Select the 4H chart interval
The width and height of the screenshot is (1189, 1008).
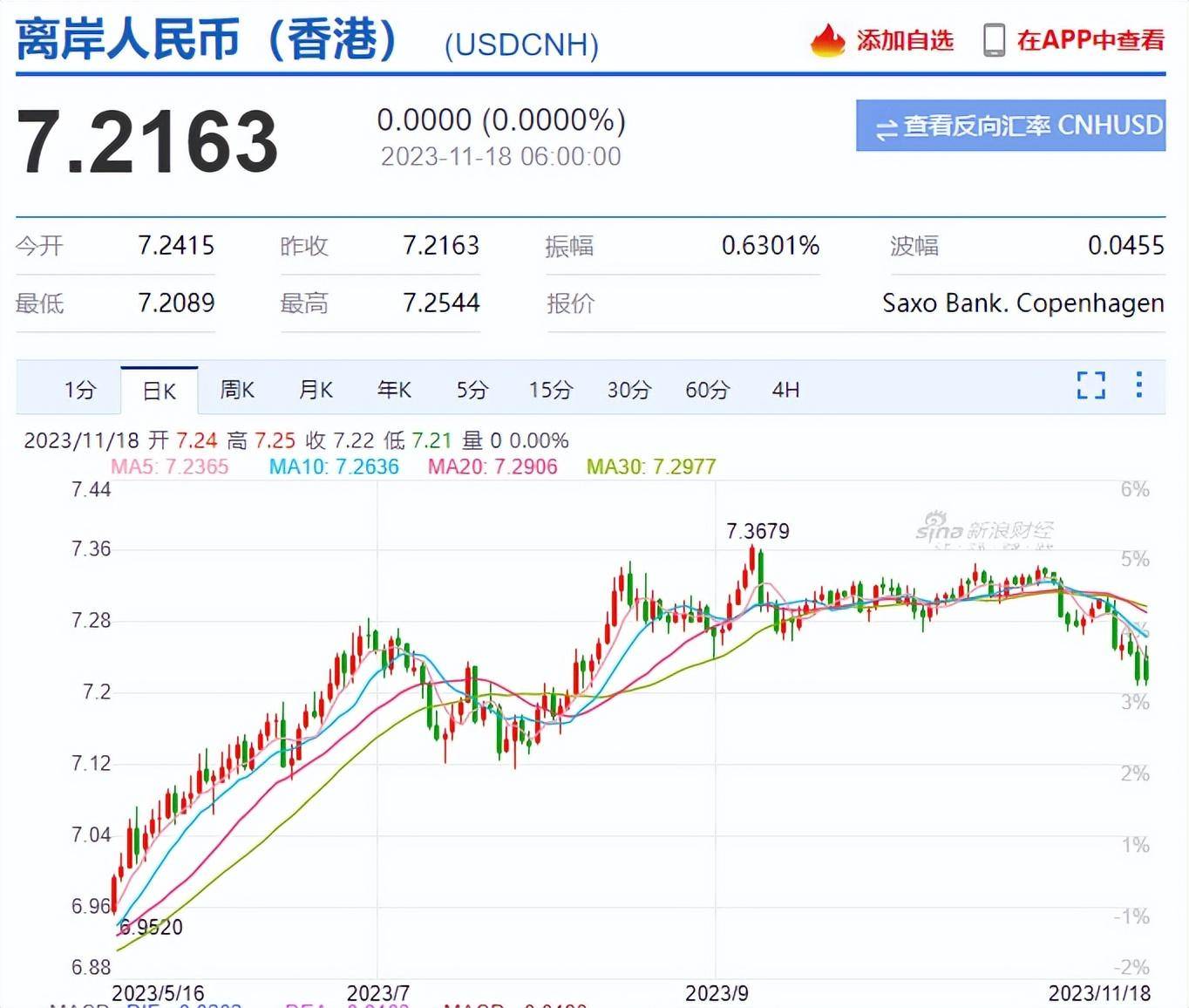pos(785,390)
